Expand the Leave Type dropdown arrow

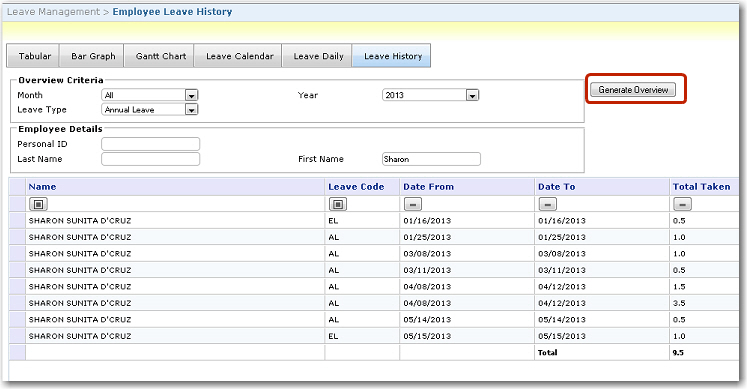pos(192,110)
